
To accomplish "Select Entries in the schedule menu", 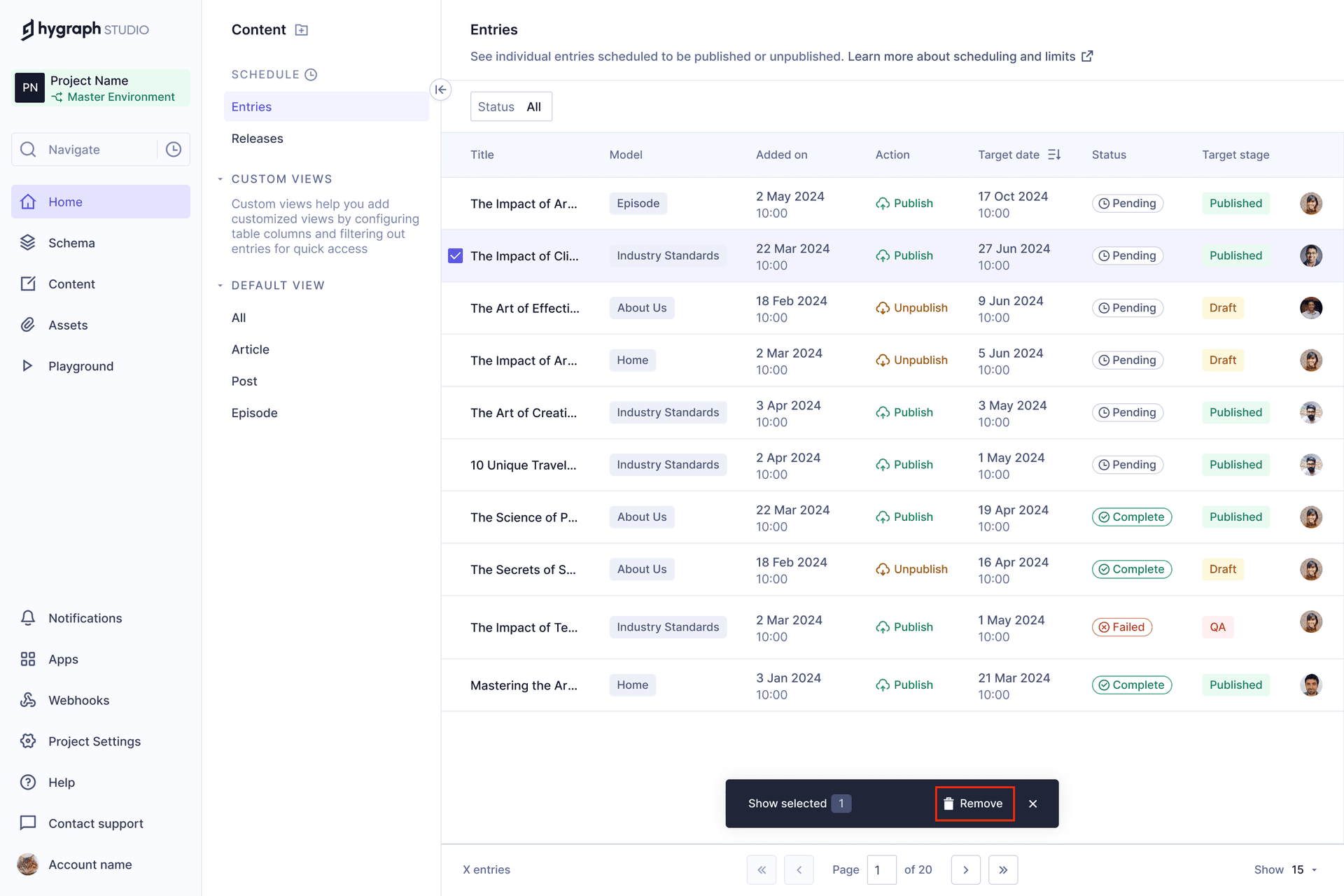I will (326, 106).
